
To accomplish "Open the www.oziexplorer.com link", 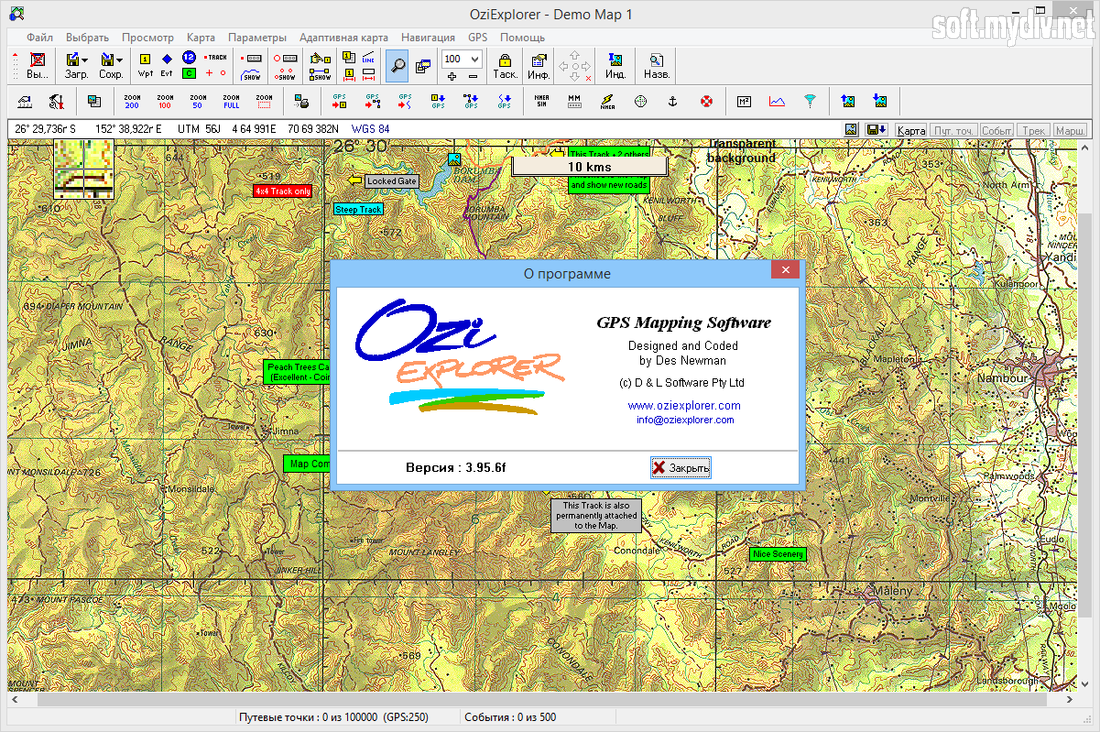I will tap(684, 406).
